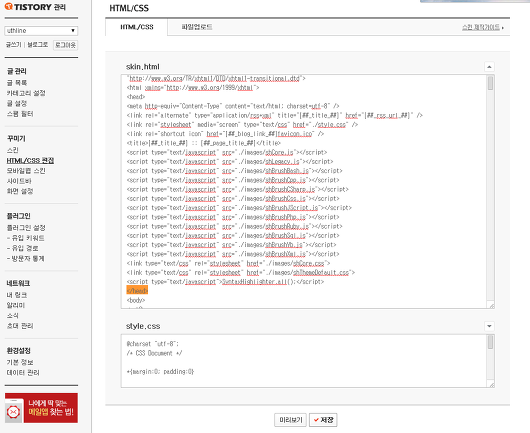Image resolution: width=530 pixels, height=433 pixels.
Task: Click the shThemeDefault.css link line
Action: click(x=241, y=272)
